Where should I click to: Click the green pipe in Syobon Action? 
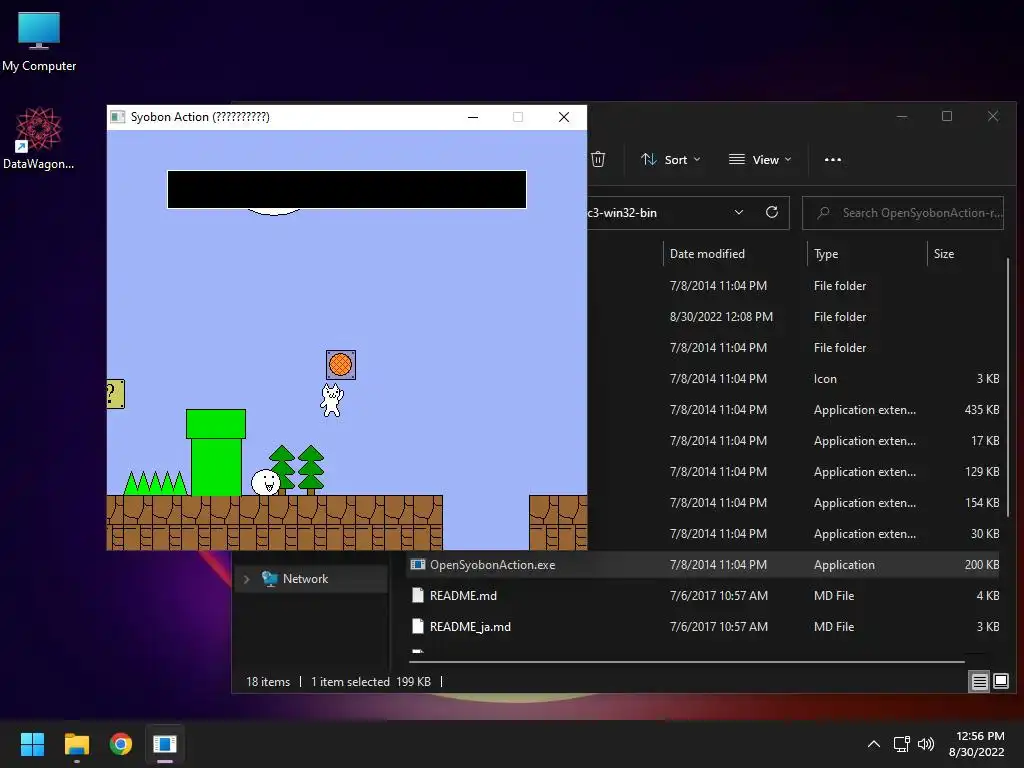pyautogui.click(x=216, y=453)
